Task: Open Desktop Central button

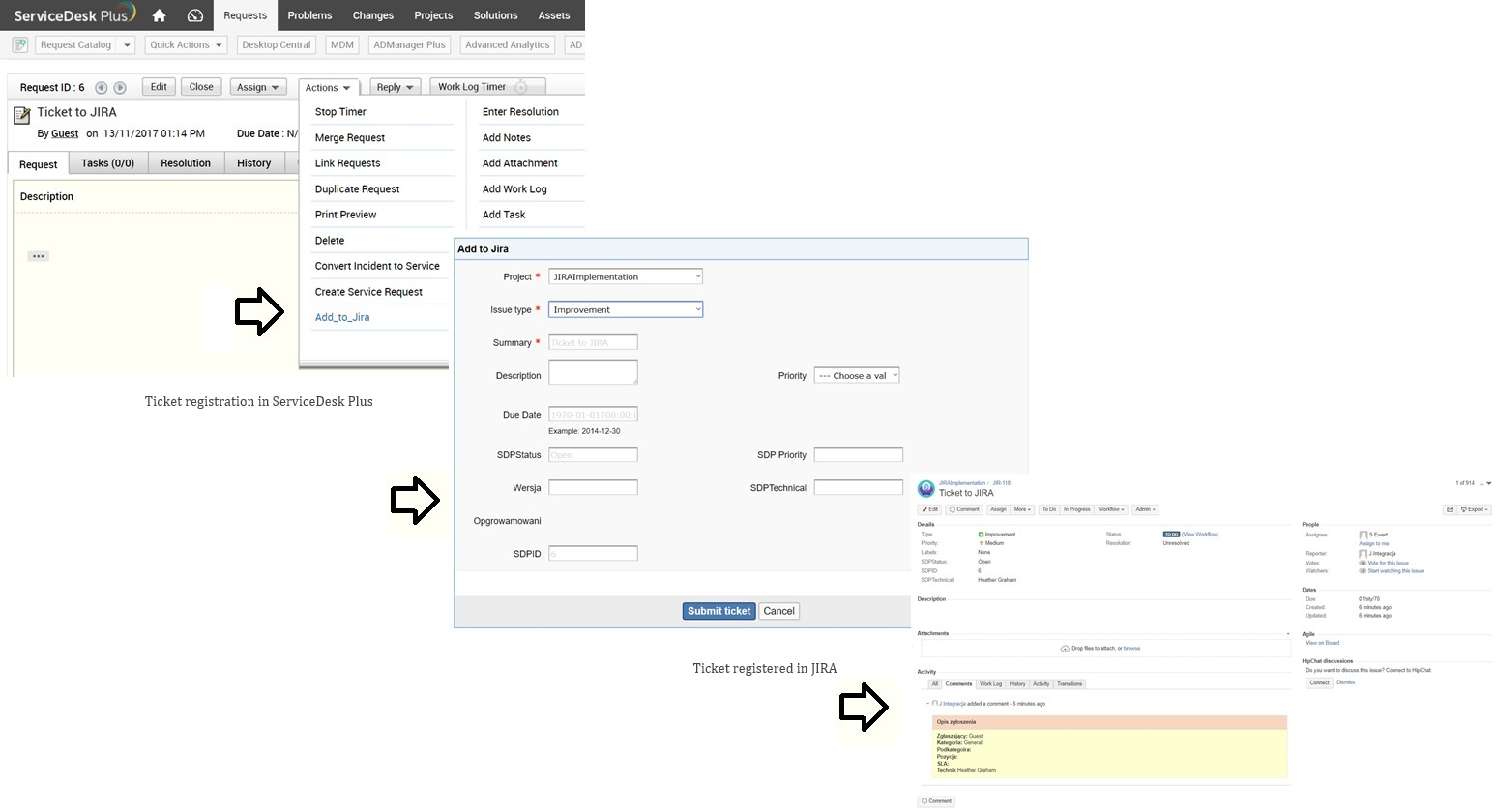Action: (277, 45)
